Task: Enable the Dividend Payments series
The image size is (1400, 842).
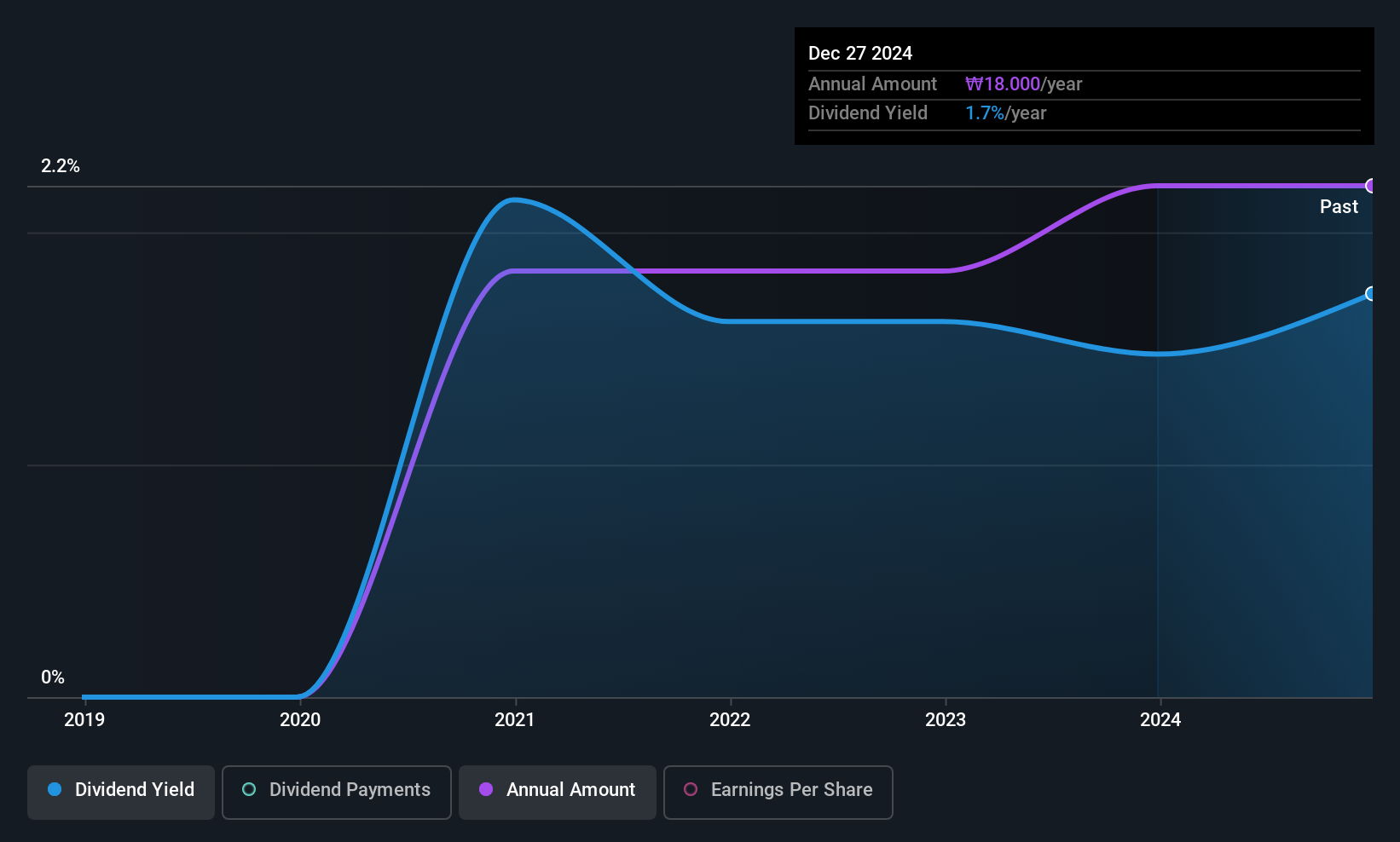Action: (336, 792)
